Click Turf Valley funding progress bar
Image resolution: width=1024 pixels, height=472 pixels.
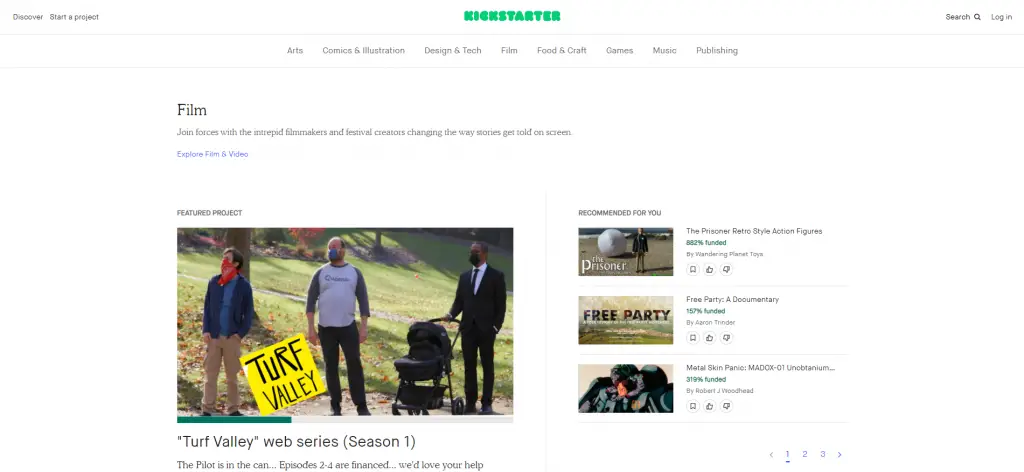point(345,420)
